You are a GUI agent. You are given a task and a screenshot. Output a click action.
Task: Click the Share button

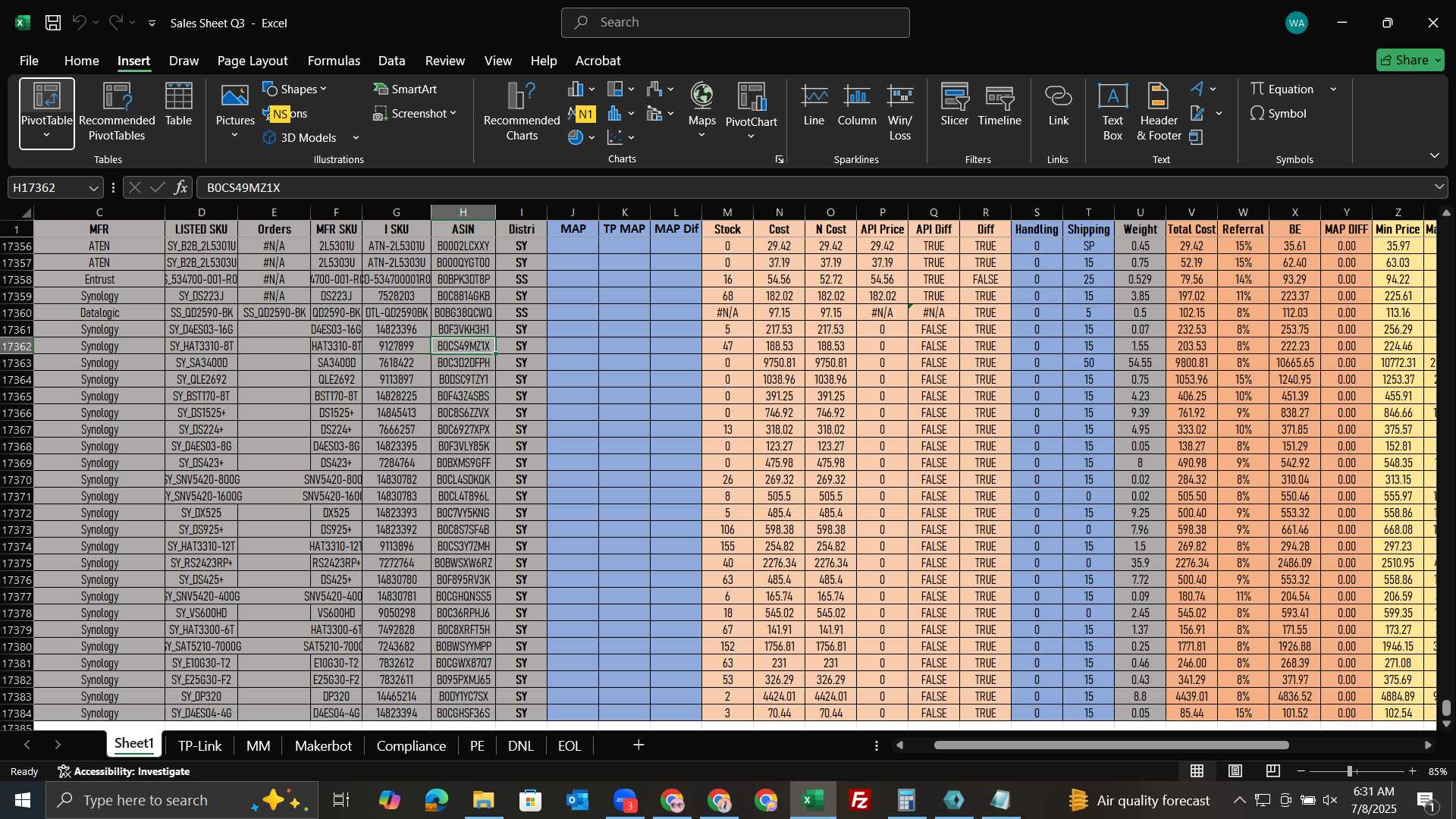[x=1410, y=60]
